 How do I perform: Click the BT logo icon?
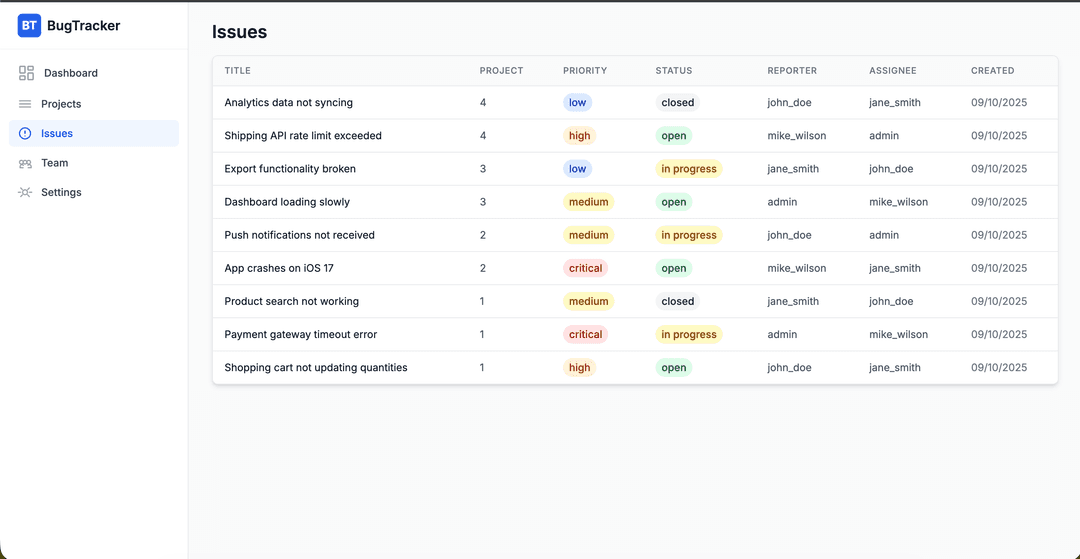29,26
